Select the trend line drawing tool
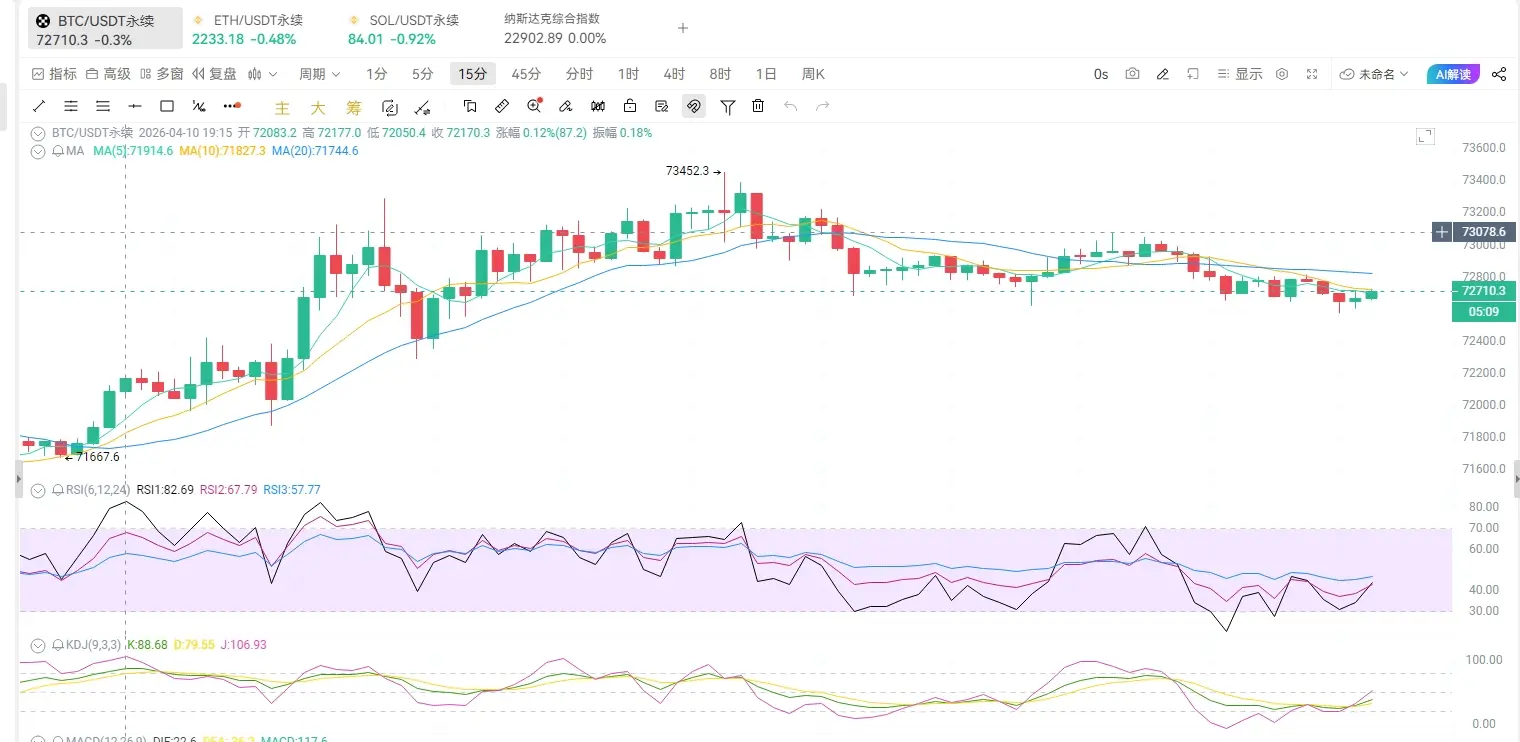 click(39, 106)
